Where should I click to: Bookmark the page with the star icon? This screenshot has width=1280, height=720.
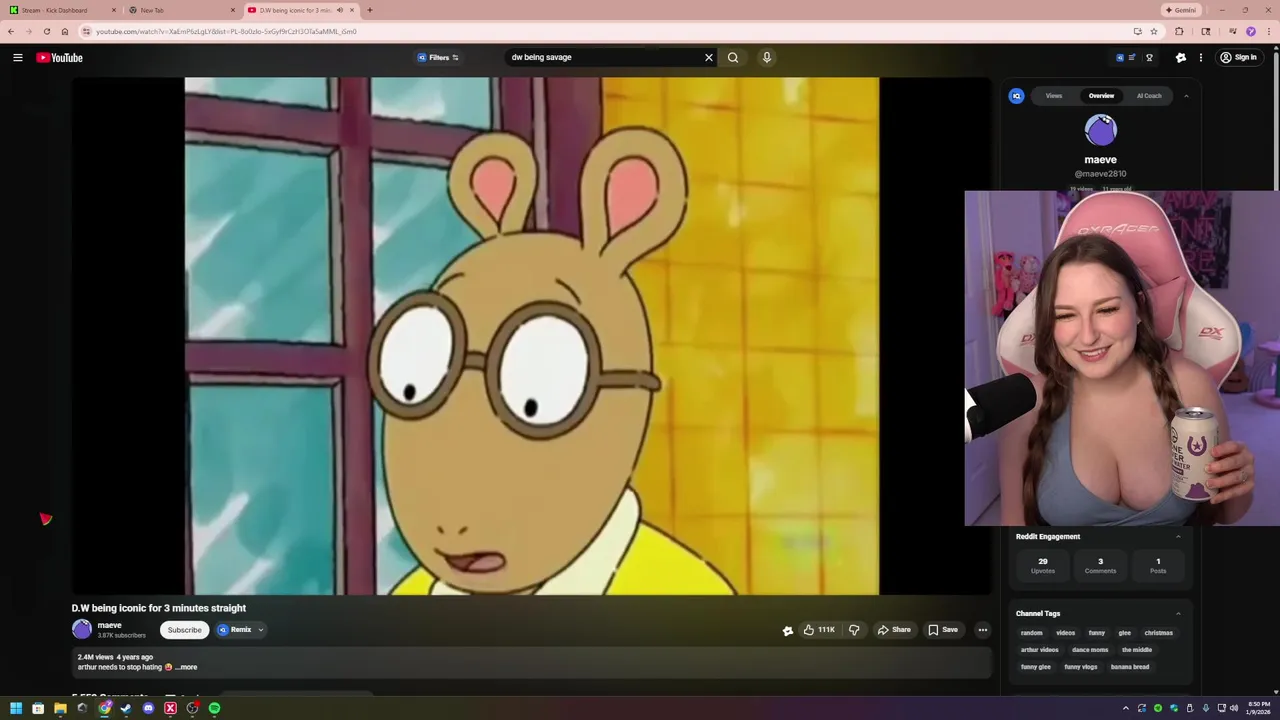click(x=1152, y=31)
